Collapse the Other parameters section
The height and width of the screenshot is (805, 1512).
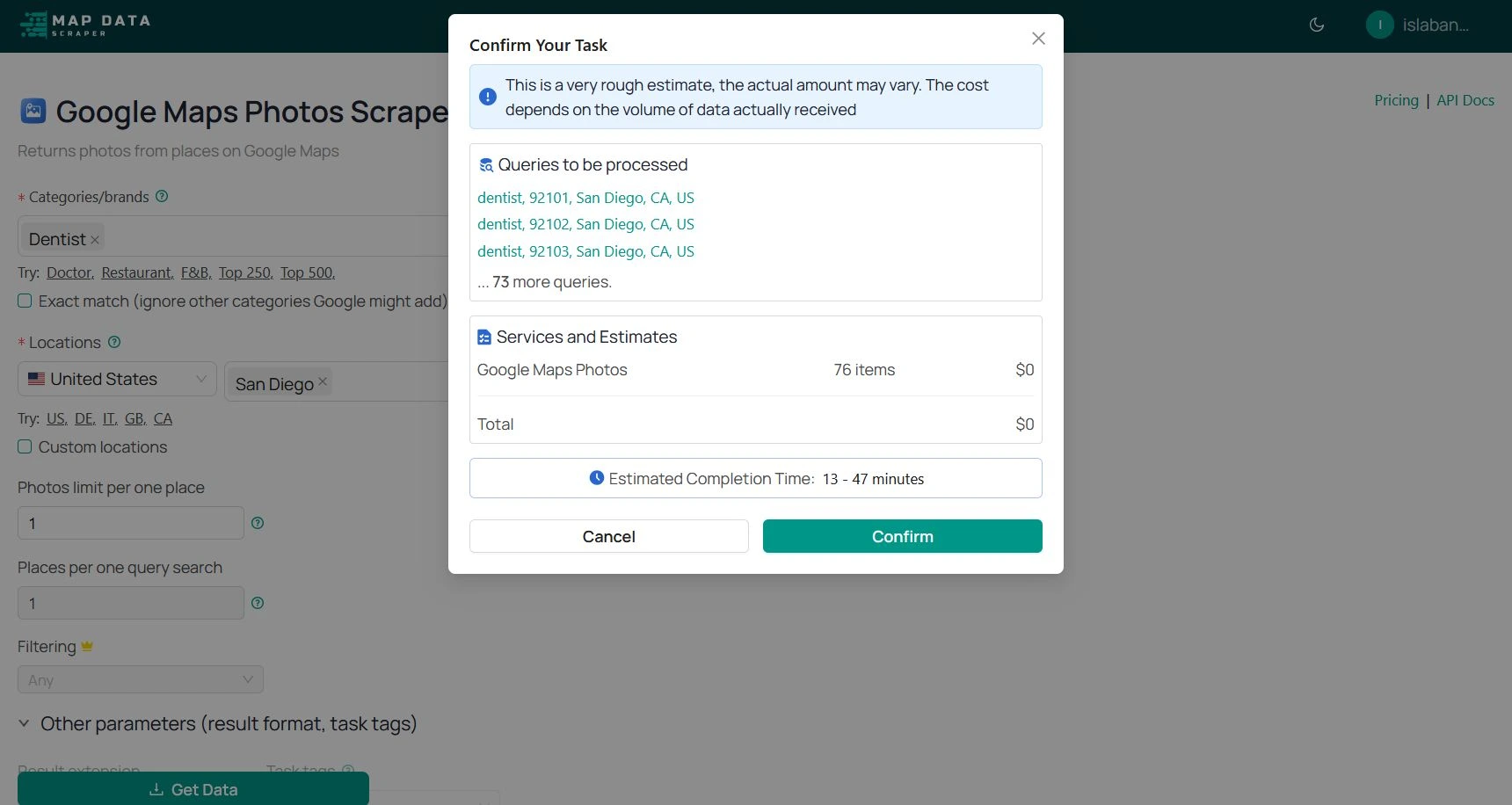click(24, 724)
